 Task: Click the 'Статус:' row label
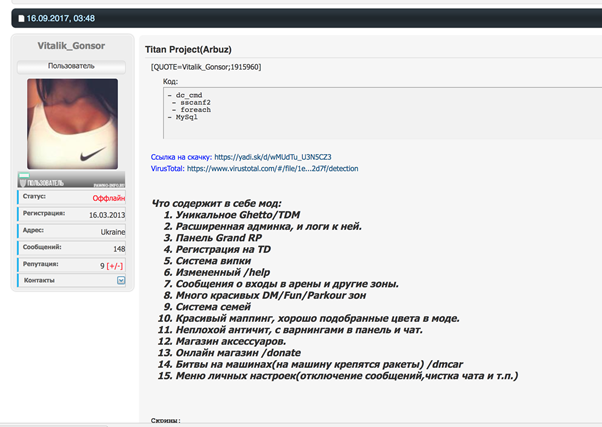coord(34,196)
